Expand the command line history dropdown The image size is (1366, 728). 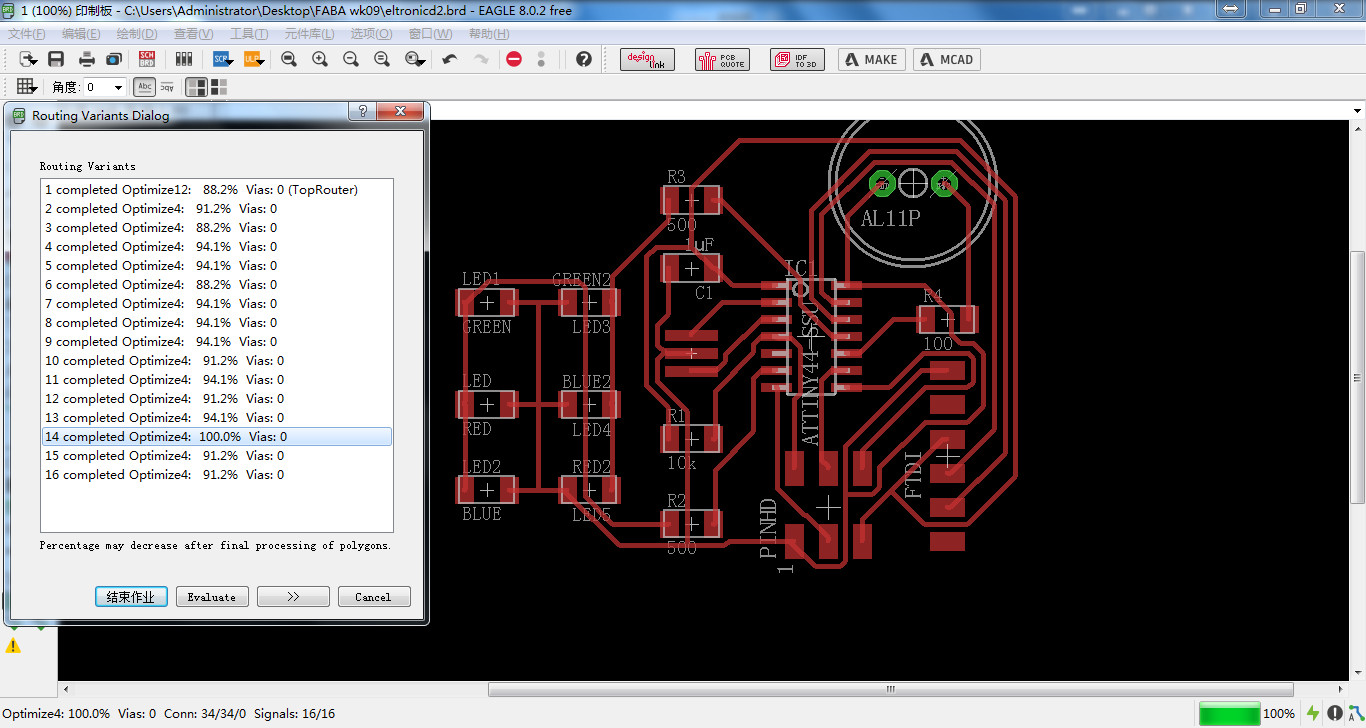click(x=1357, y=110)
